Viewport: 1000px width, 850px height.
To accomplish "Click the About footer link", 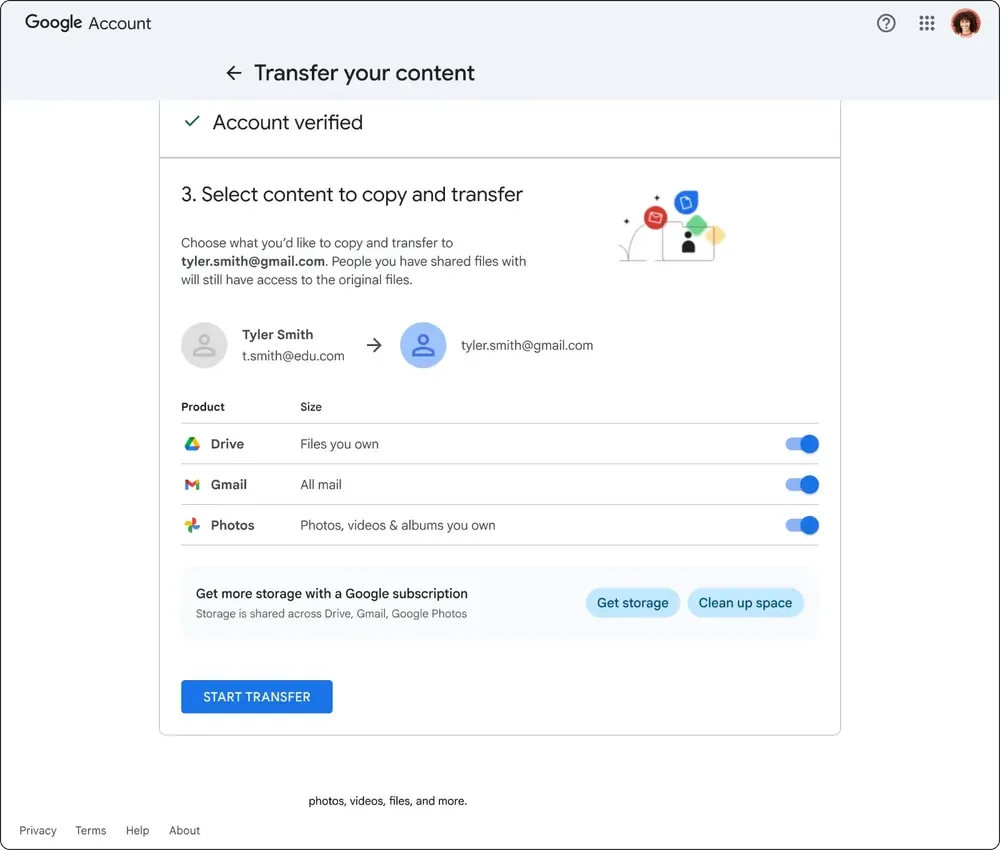I will 184,830.
